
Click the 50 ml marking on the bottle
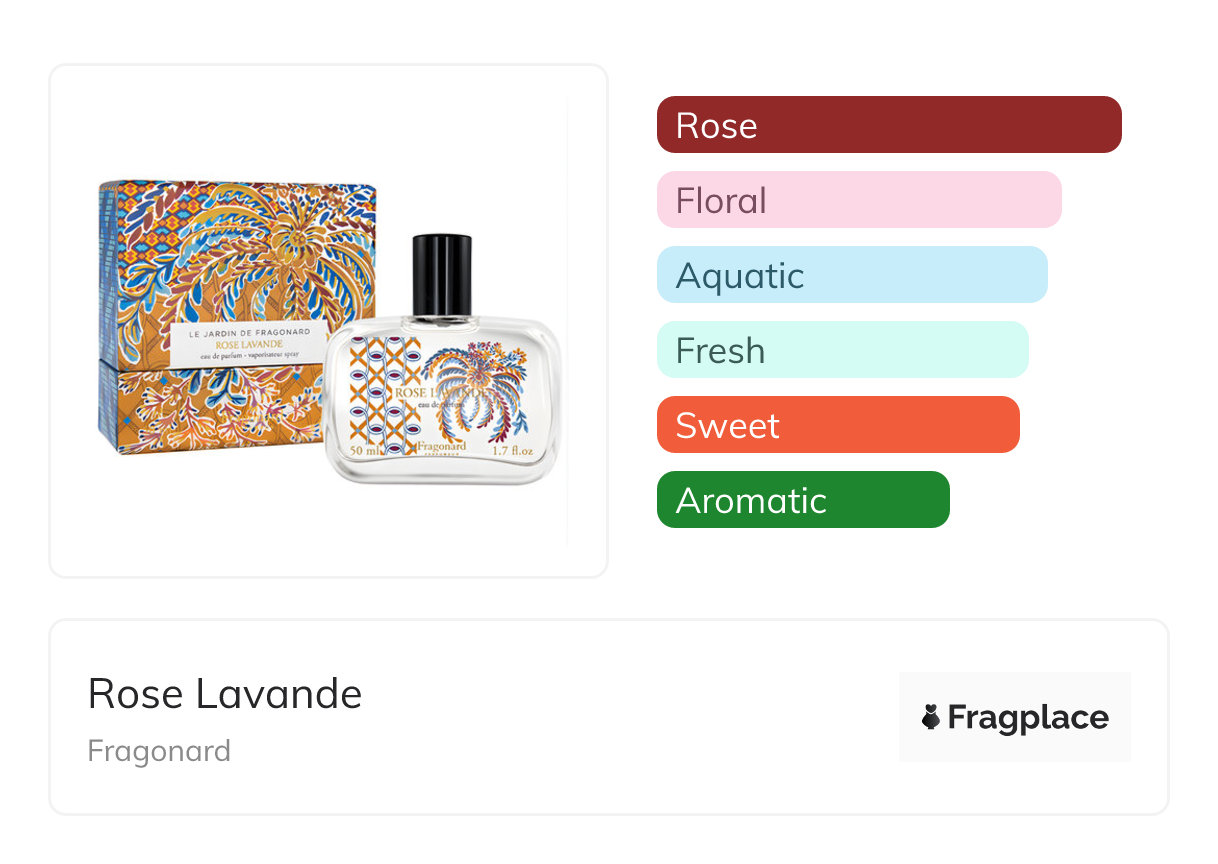click(365, 451)
